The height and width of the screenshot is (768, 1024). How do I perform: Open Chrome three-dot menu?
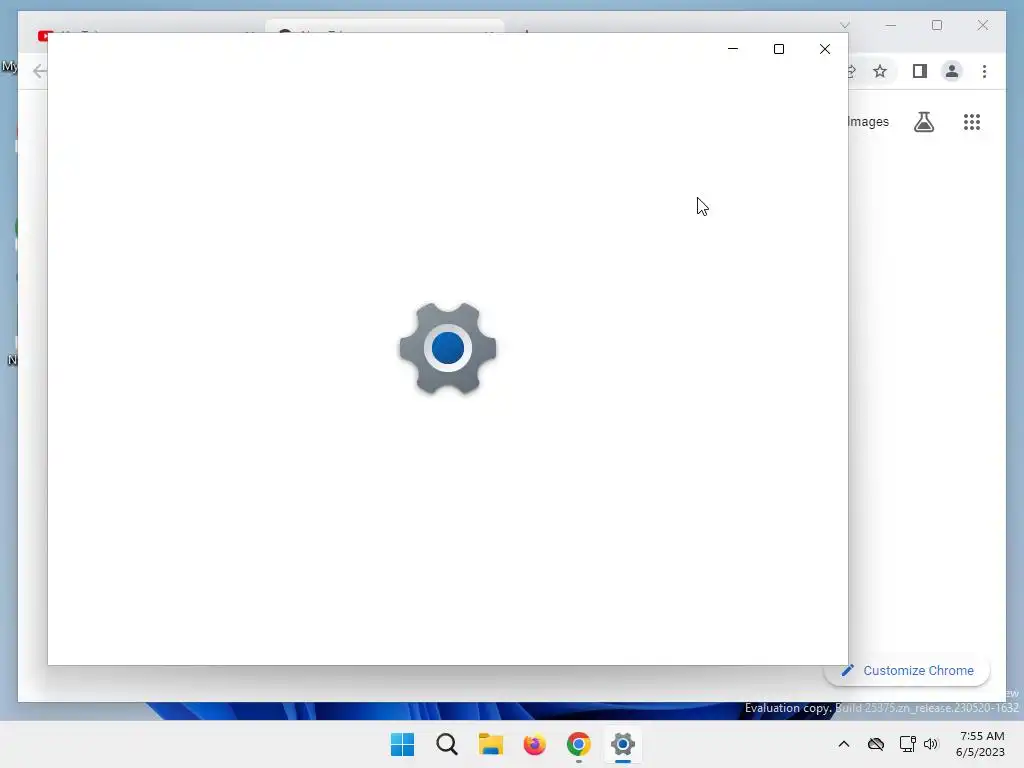point(984,71)
